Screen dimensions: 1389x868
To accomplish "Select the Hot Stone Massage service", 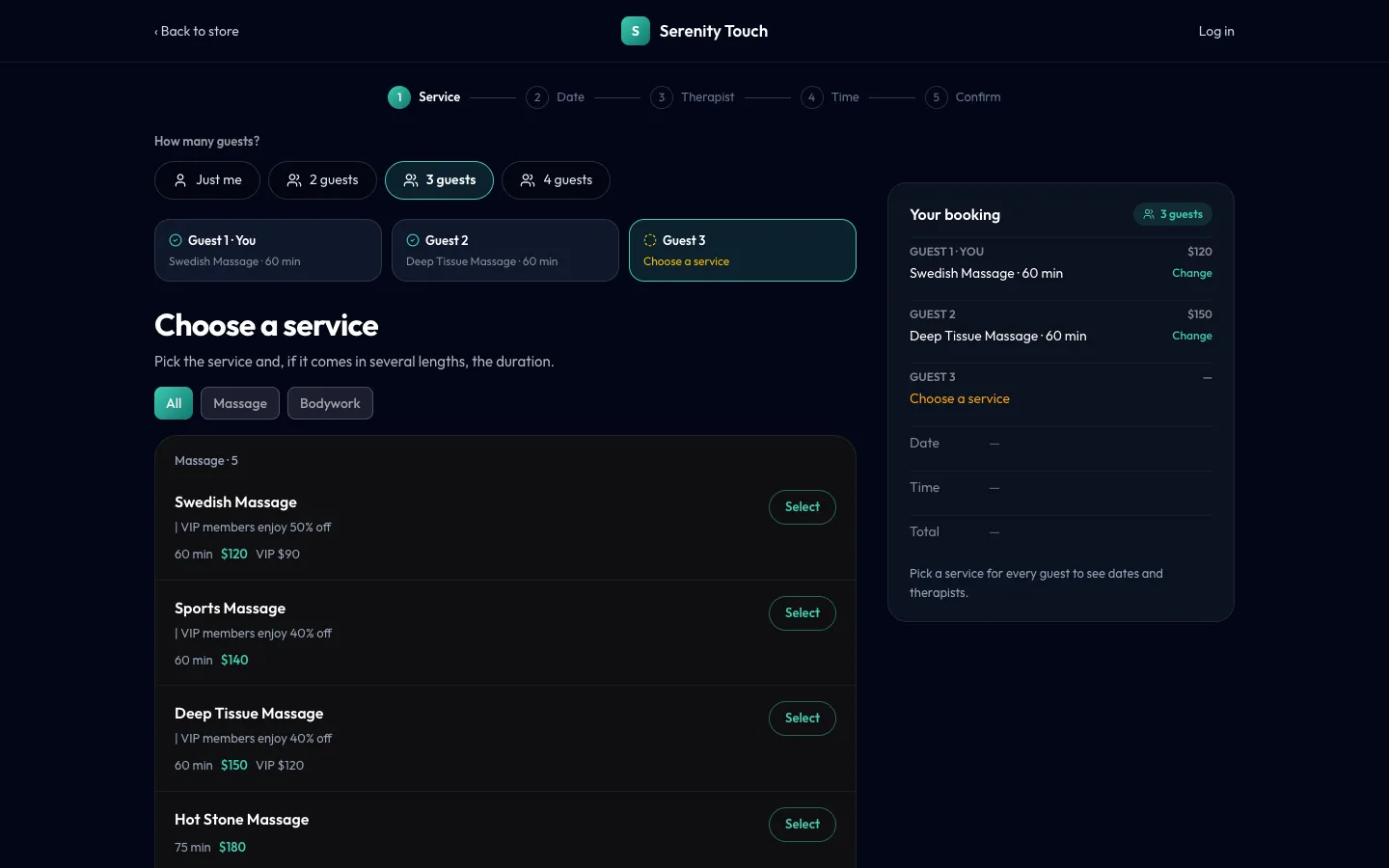I will point(803,825).
